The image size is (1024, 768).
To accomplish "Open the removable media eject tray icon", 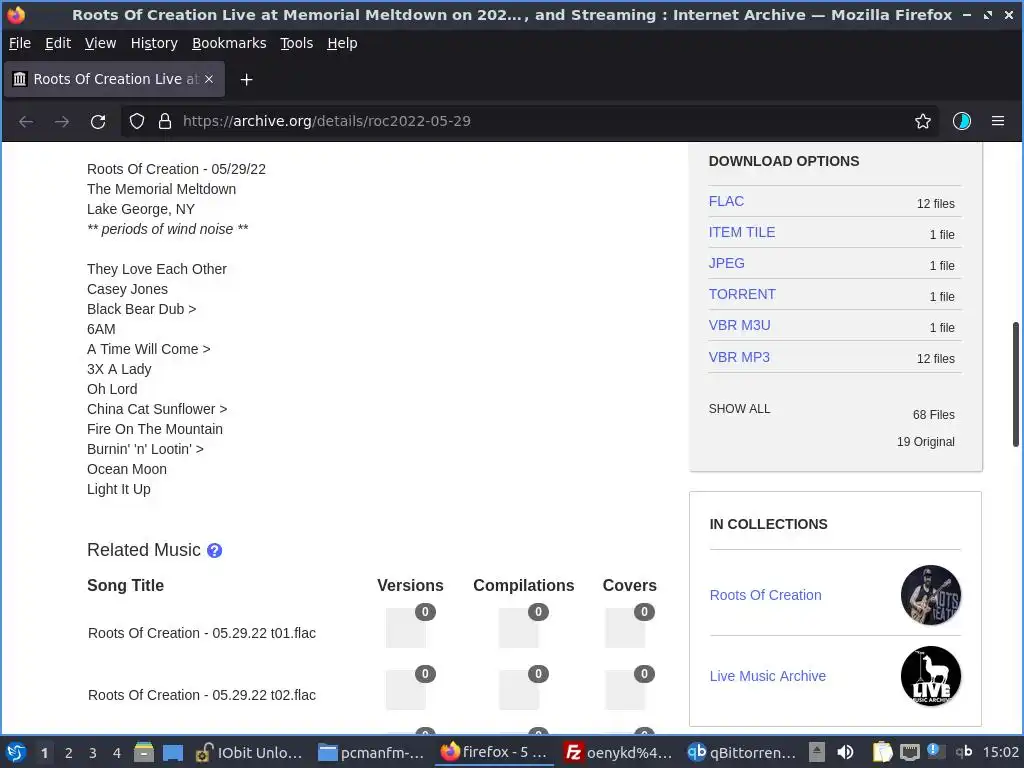I will pos(817,753).
